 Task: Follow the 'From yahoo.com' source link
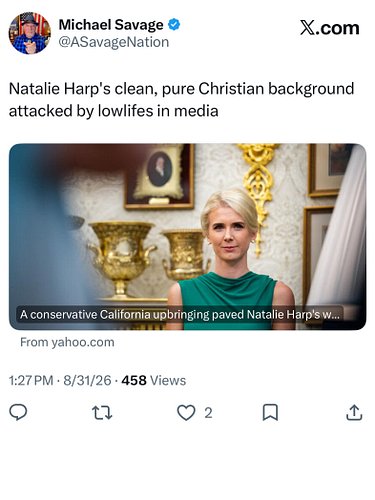[67, 342]
